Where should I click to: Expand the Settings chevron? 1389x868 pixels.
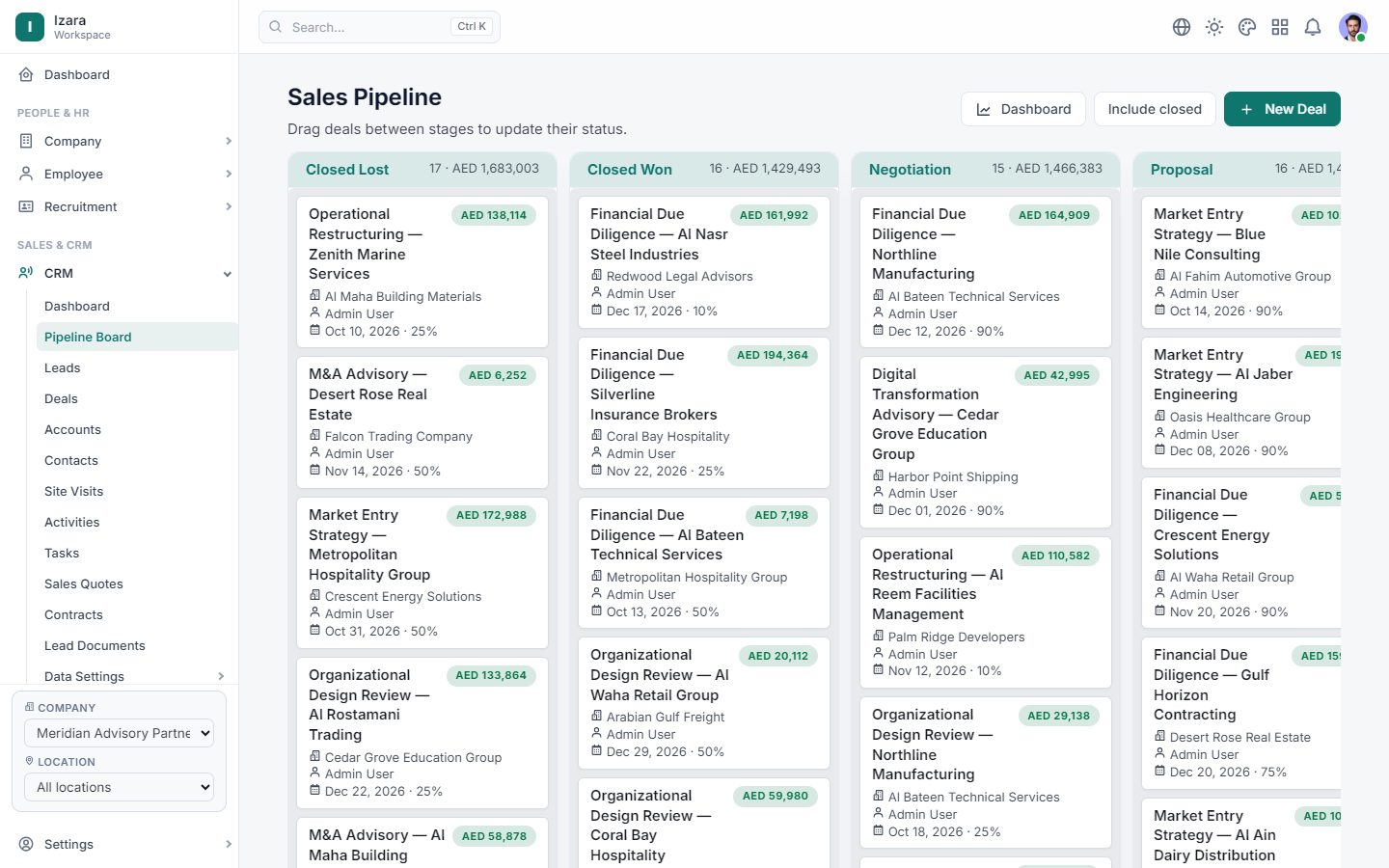point(229,844)
